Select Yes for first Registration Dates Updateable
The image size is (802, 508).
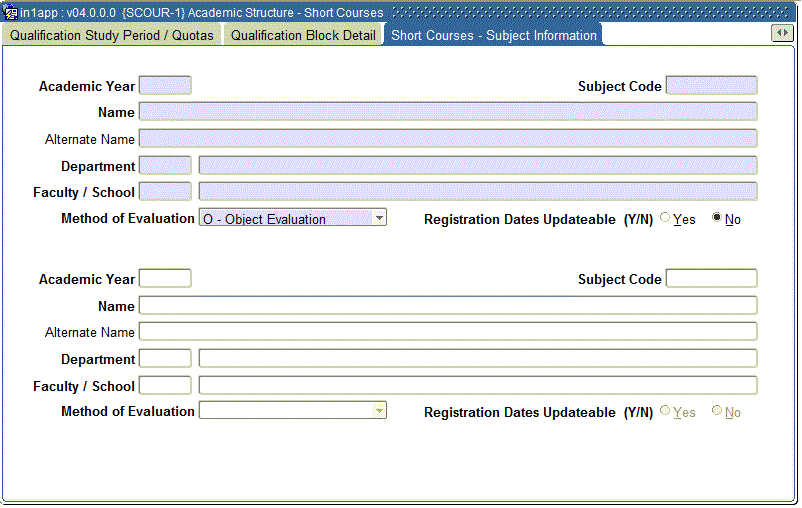pyautogui.click(x=665, y=218)
